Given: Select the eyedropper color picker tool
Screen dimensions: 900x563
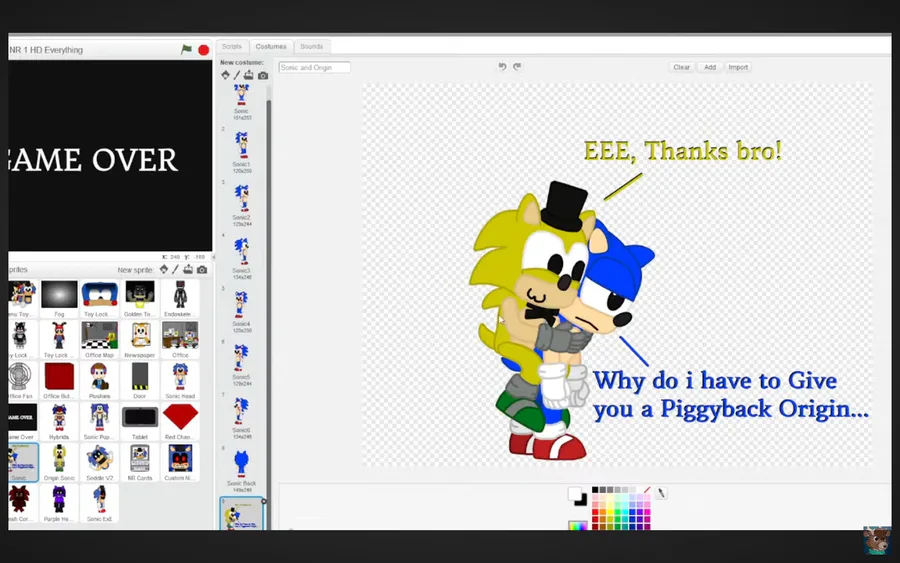Looking at the screenshot, I should tap(661, 493).
